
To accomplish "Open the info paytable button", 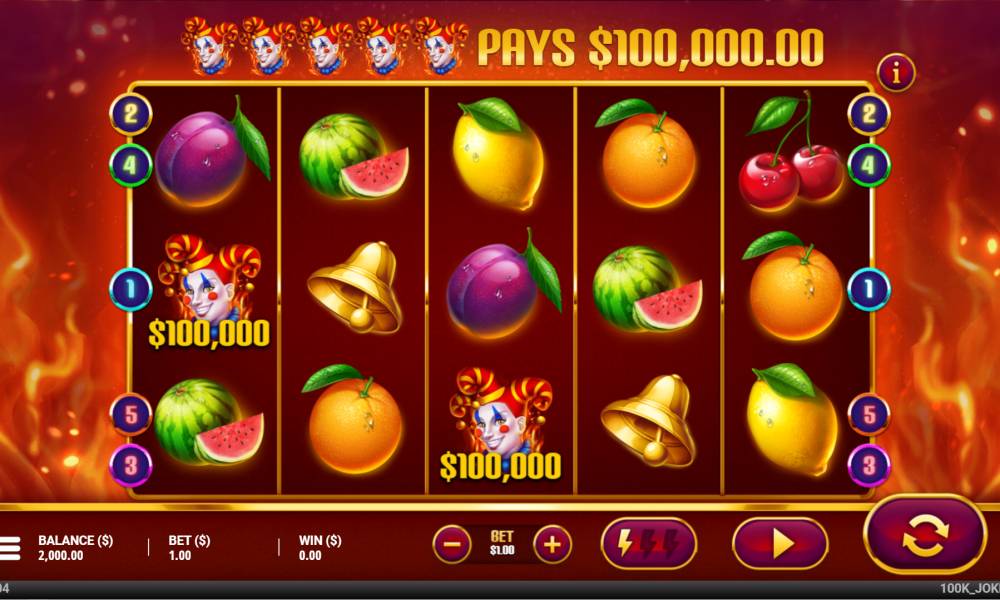I will [896, 73].
